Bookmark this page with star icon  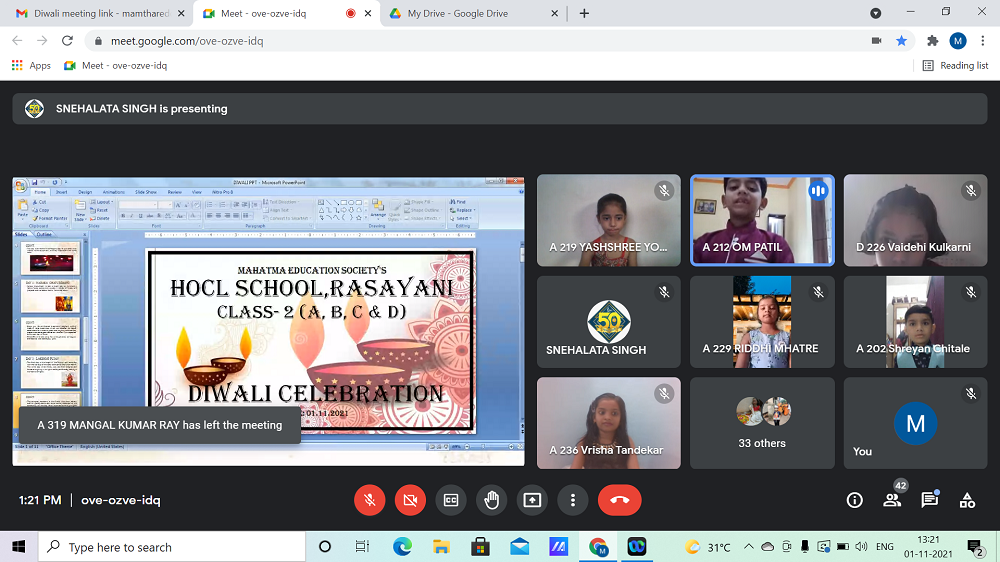coord(902,41)
